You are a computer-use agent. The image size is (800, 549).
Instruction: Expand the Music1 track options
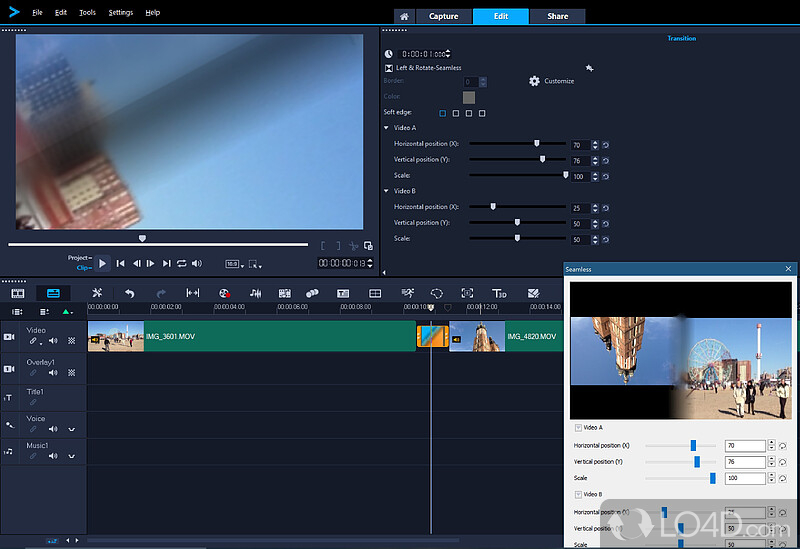[71, 456]
